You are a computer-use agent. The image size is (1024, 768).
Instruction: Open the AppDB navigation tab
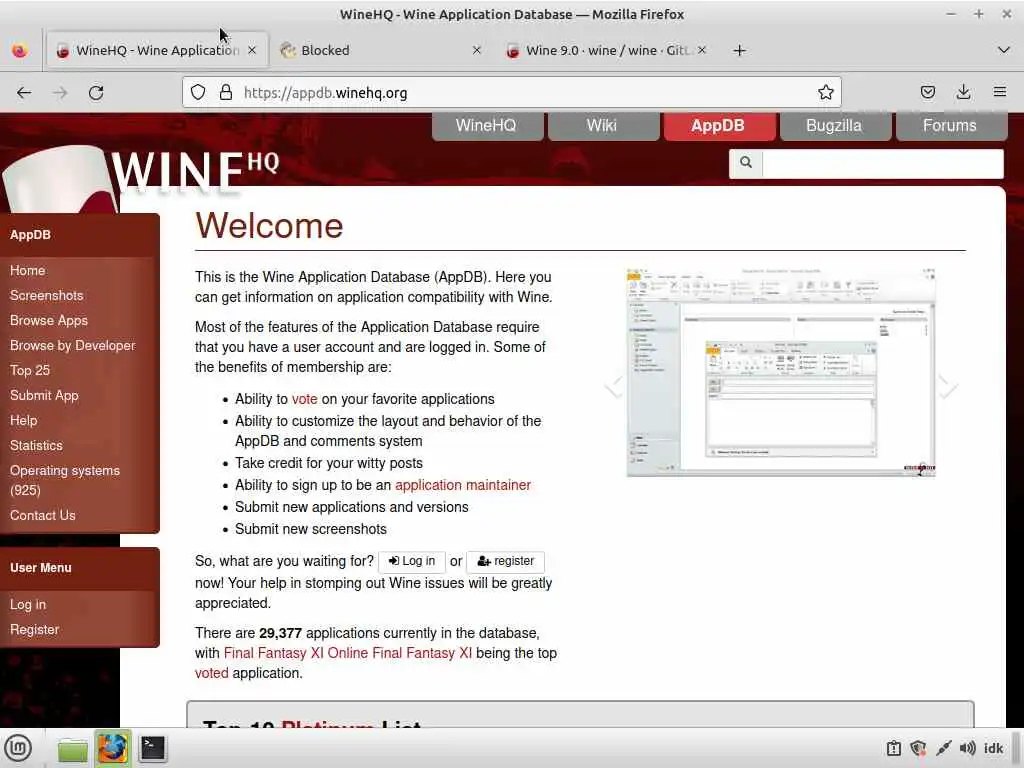click(x=718, y=126)
